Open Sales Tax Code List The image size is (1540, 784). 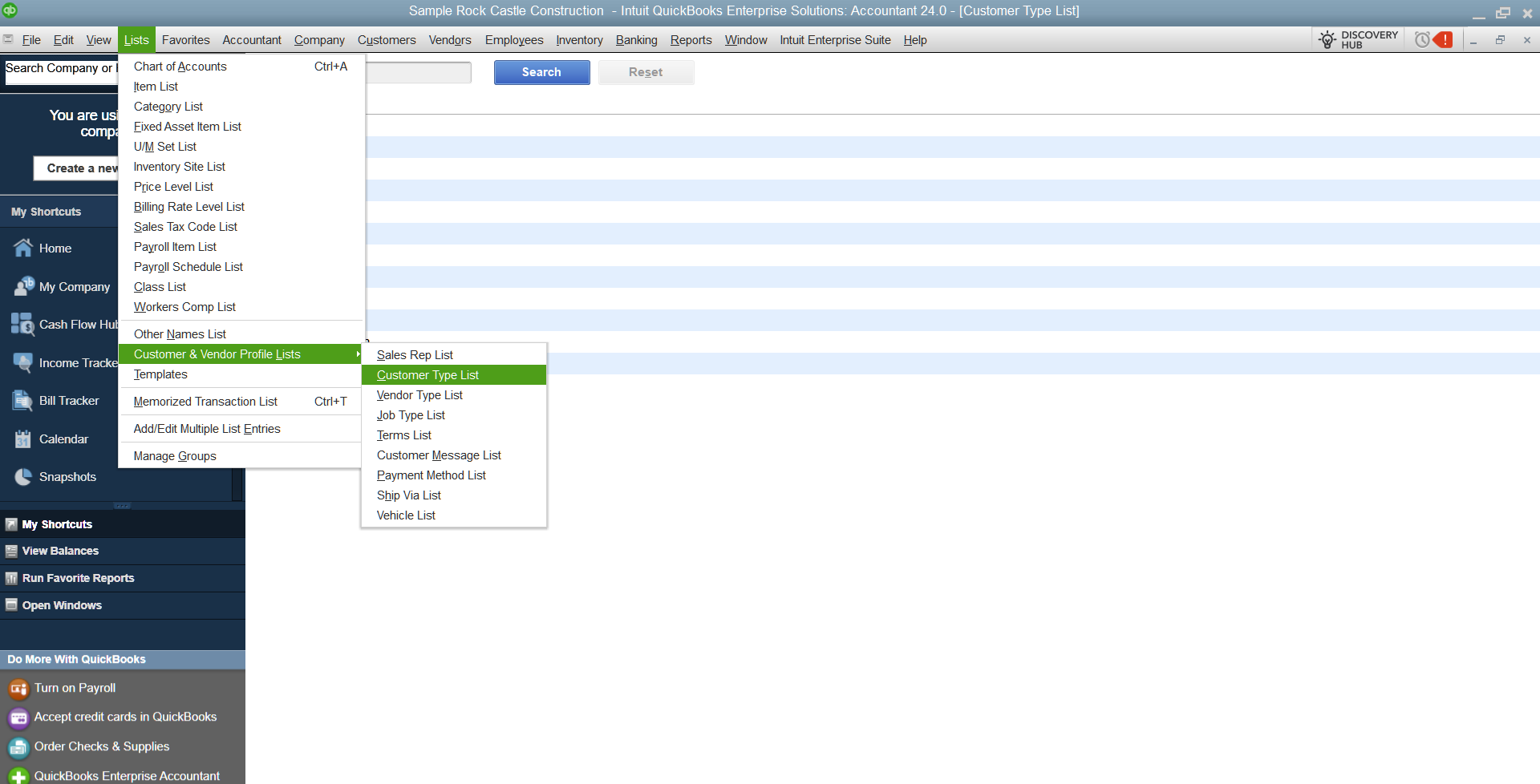241,227
